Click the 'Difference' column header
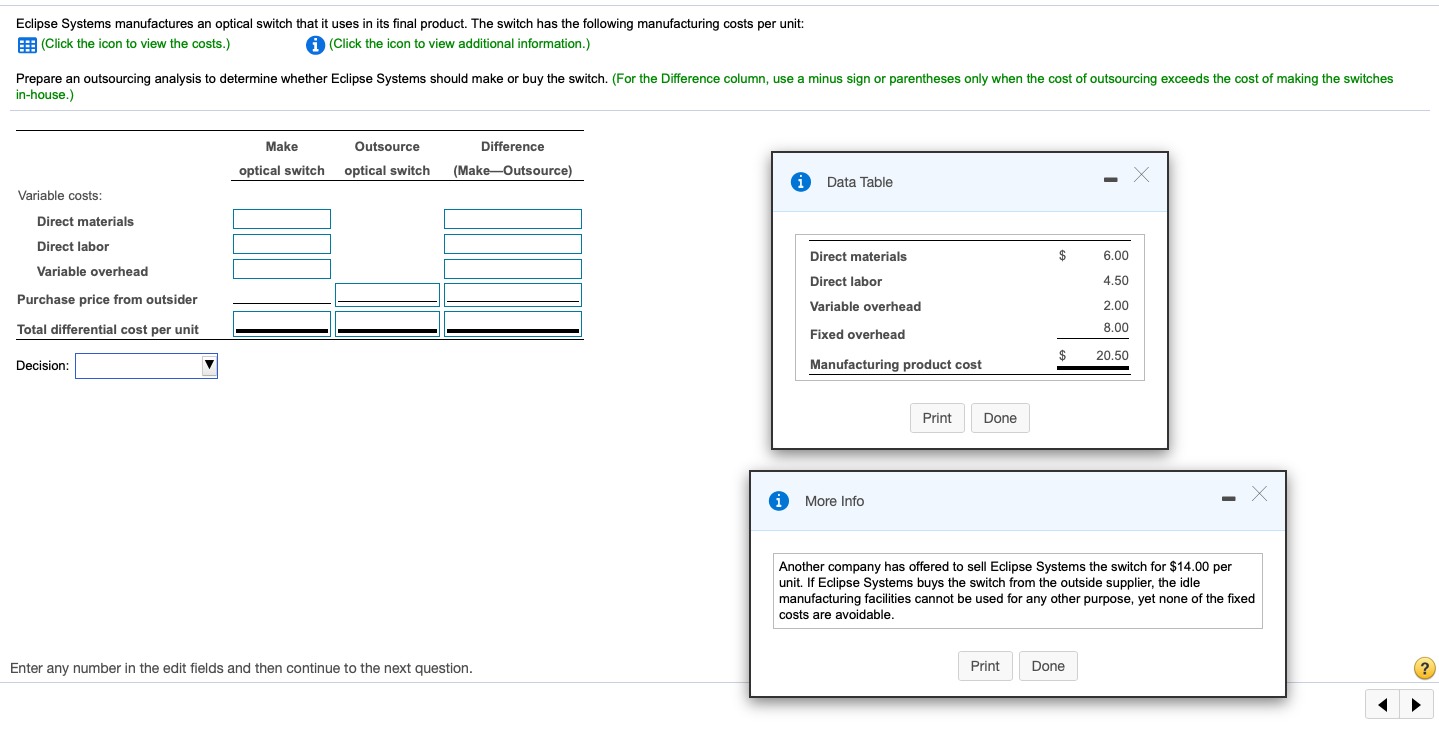The image size is (1439, 730). pos(513,146)
